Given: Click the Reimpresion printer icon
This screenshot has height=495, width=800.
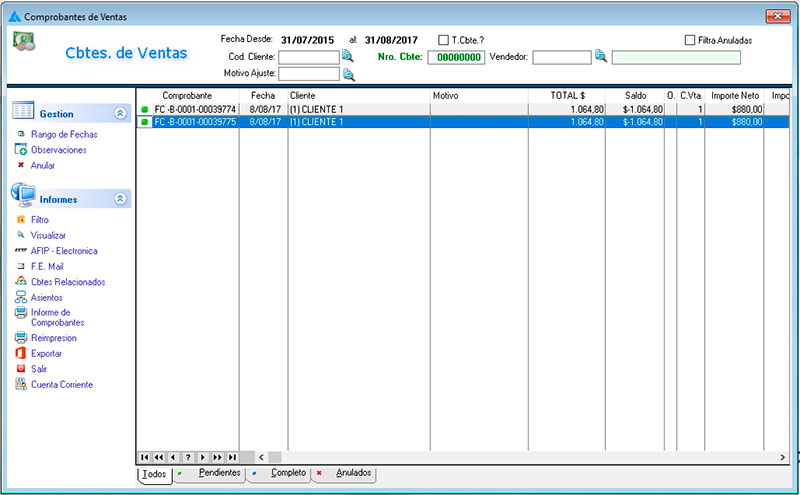Looking at the screenshot, I should point(21,338).
